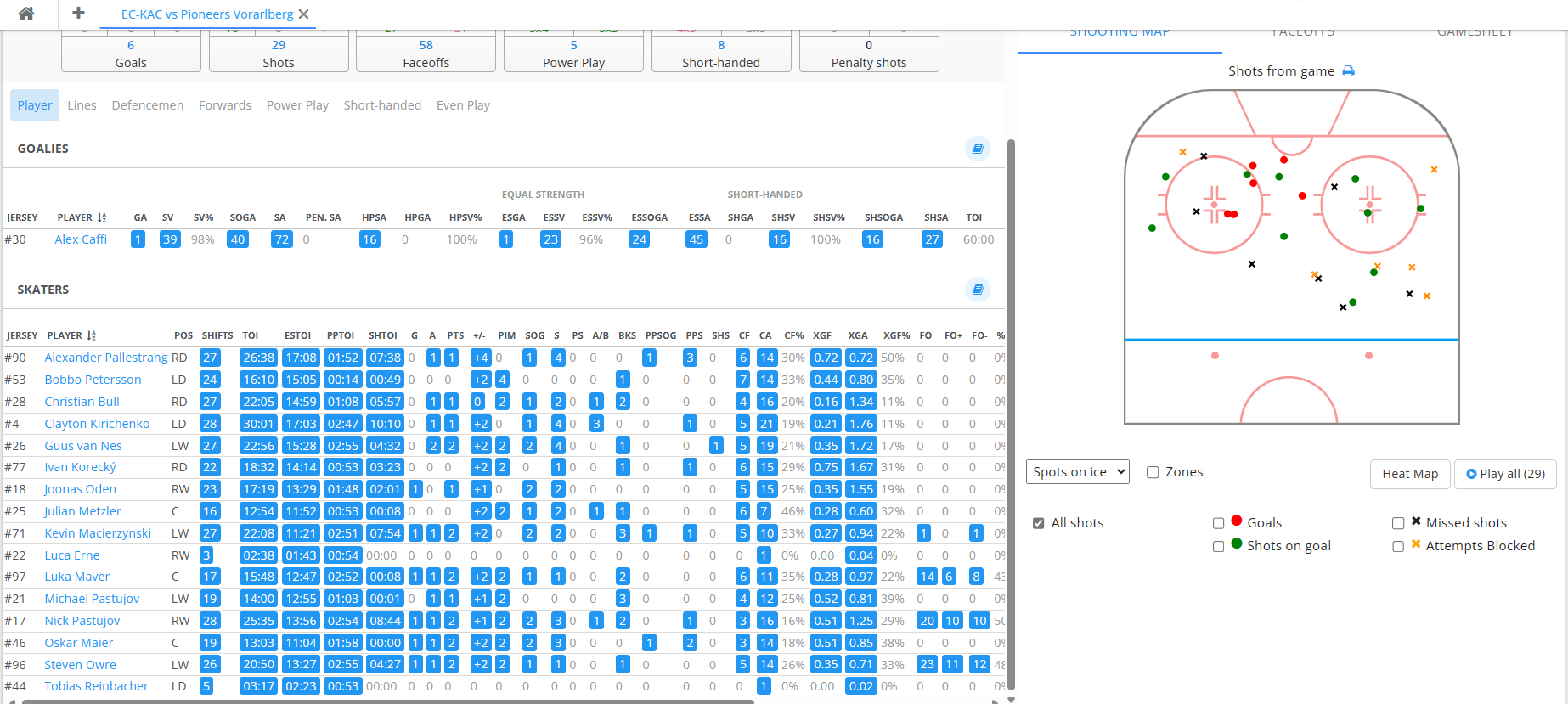Viewport: 1568px width, 704px height.
Task: Close the EC-KAC vs Pioneers Vorarlberg tab
Action: [304, 14]
